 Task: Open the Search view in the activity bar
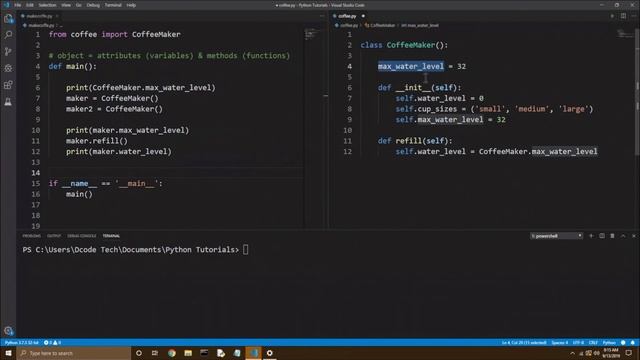click(8, 35)
